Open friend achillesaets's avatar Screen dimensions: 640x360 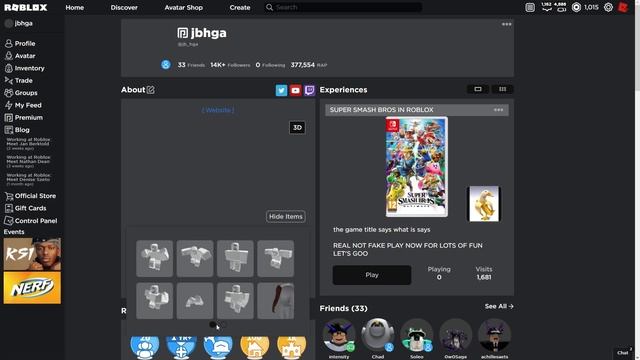[x=494, y=336]
